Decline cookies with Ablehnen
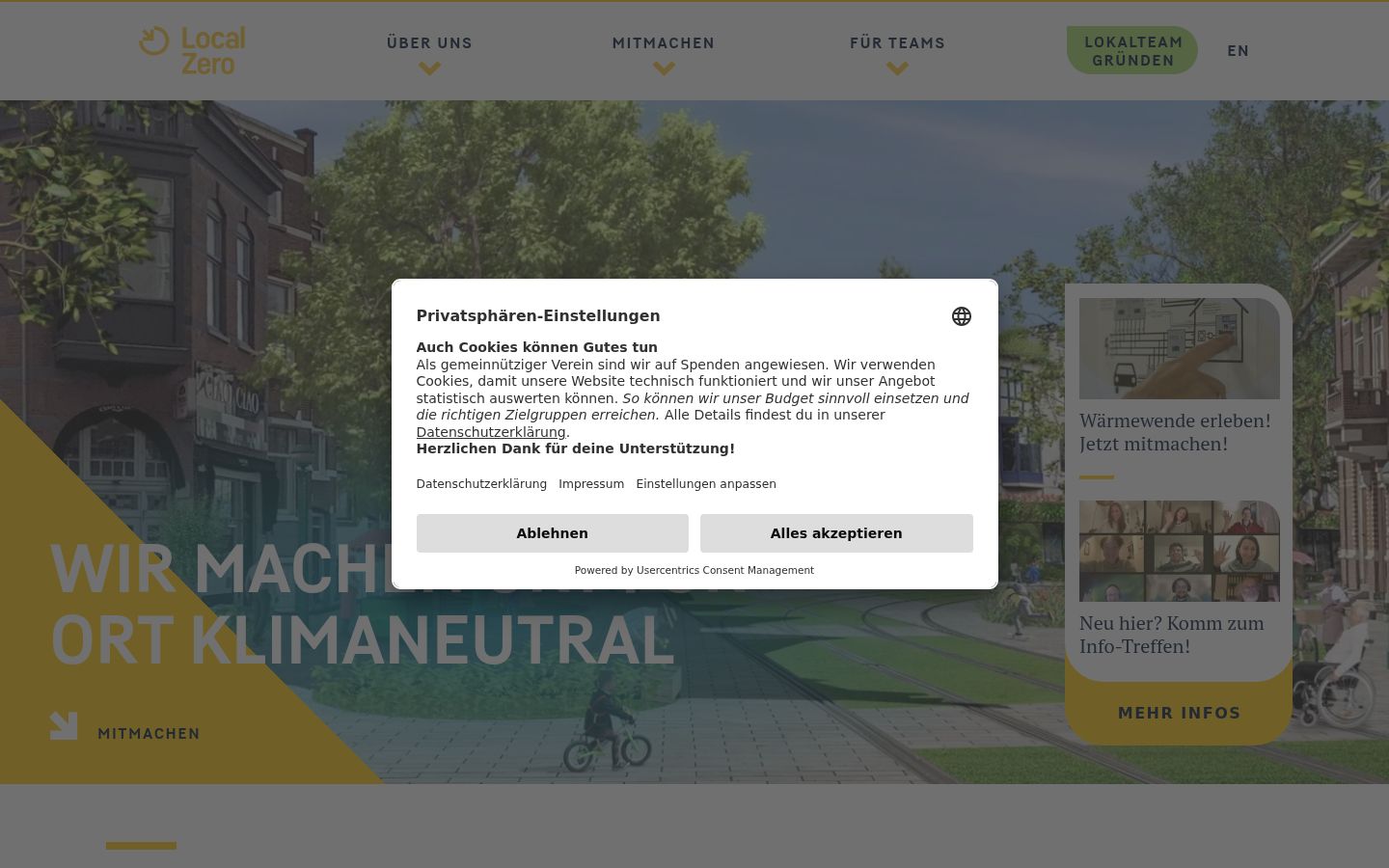The width and height of the screenshot is (1389, 868). click(553, 533)
